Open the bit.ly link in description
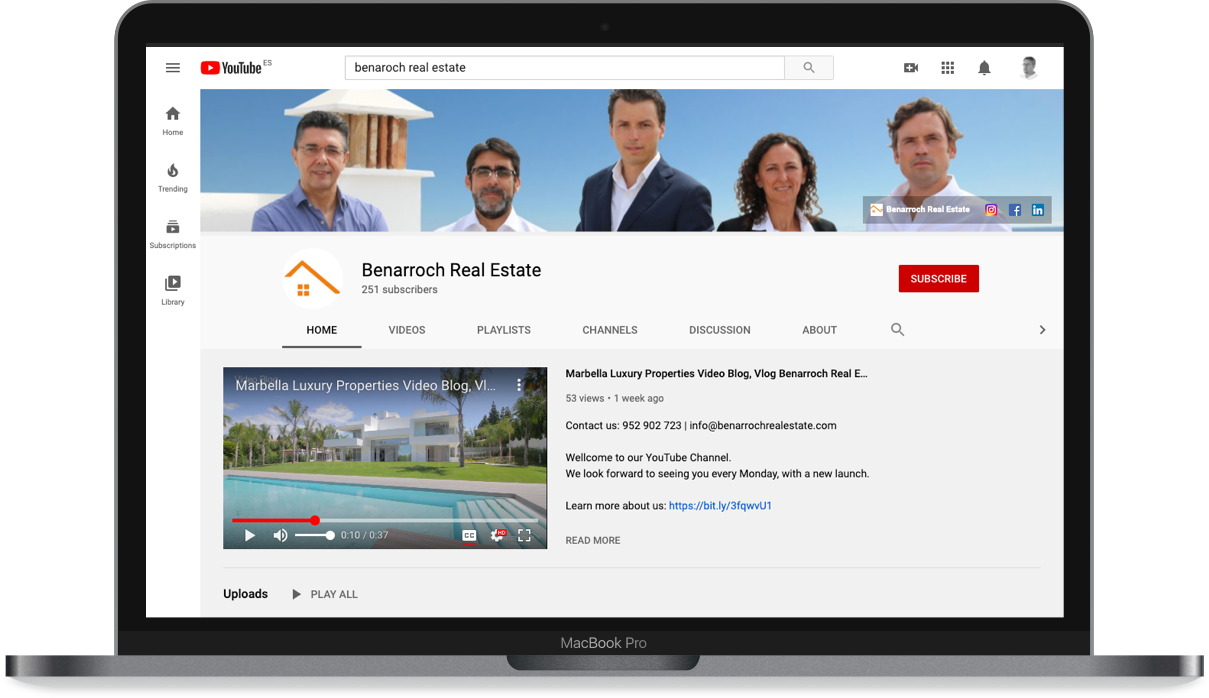 (x=720, y=506)
